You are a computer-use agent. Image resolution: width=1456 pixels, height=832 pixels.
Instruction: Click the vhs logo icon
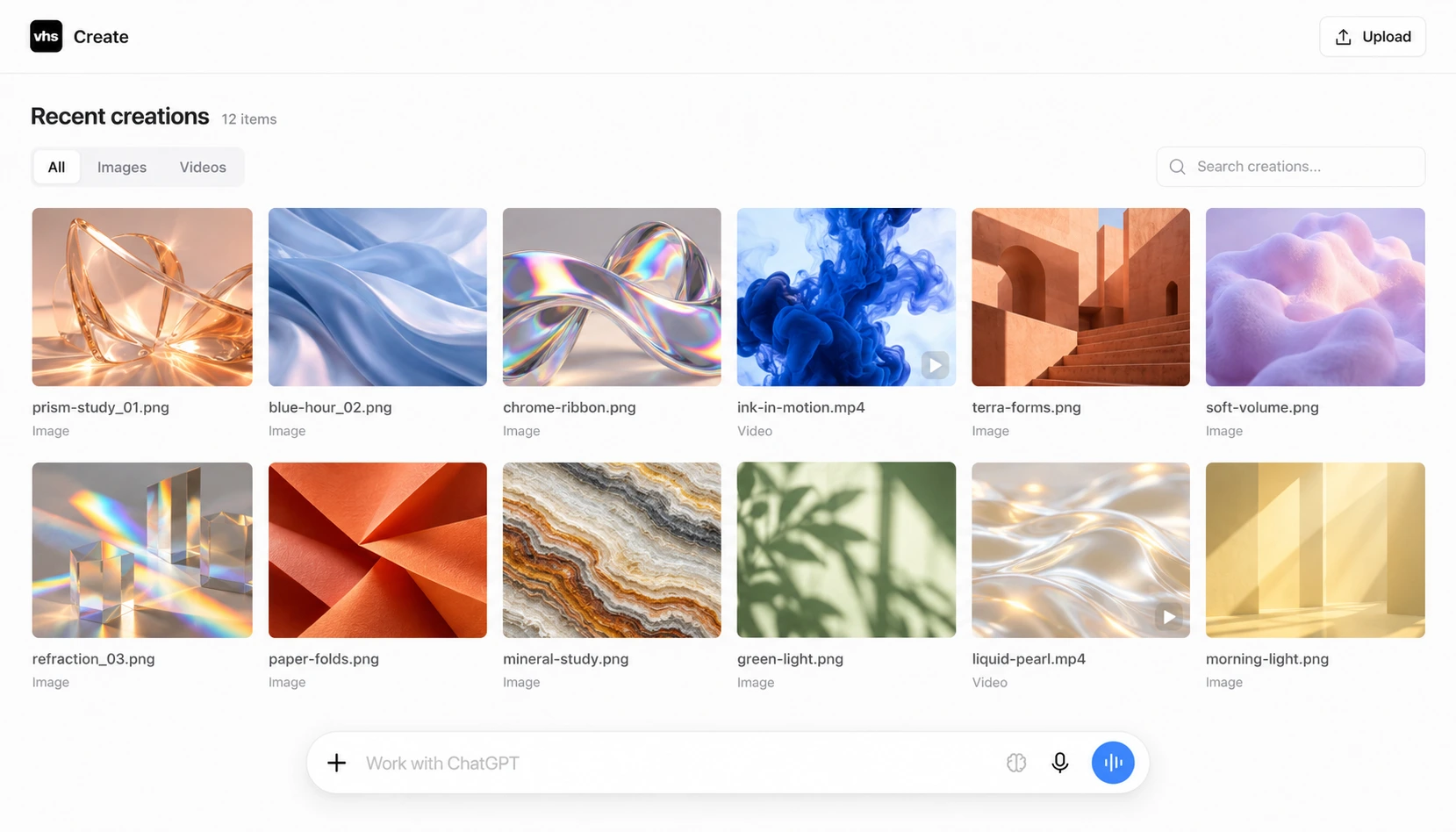pyautogui.click(x=46, y=36)
